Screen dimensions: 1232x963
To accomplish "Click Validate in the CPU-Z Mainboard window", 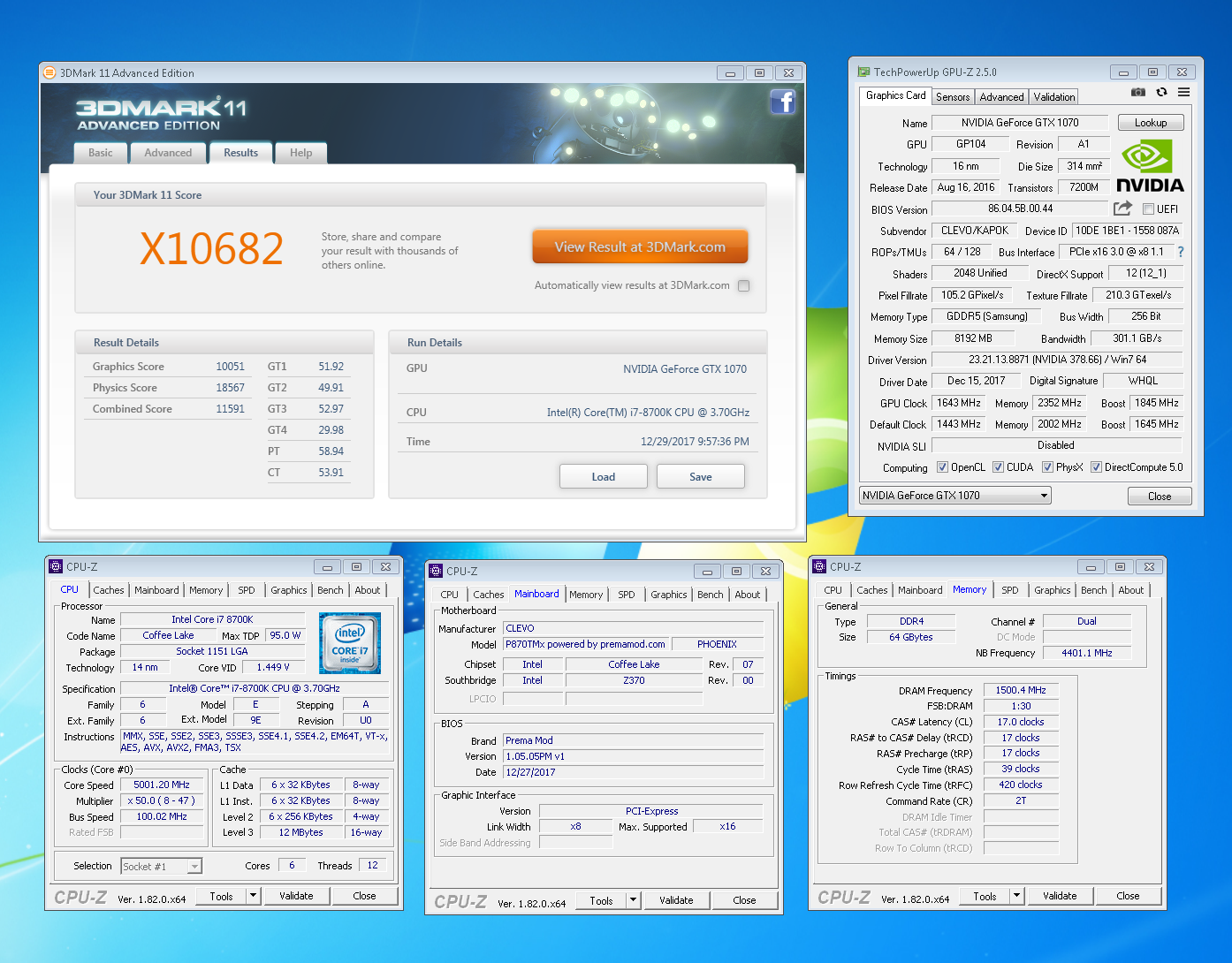I will point(676,900).
